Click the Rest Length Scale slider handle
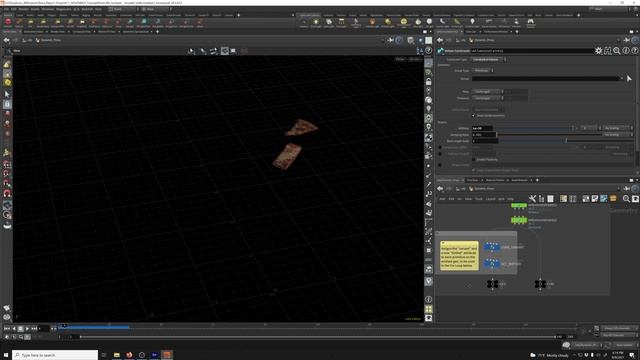Screen dimensions: 640x360 566,141
